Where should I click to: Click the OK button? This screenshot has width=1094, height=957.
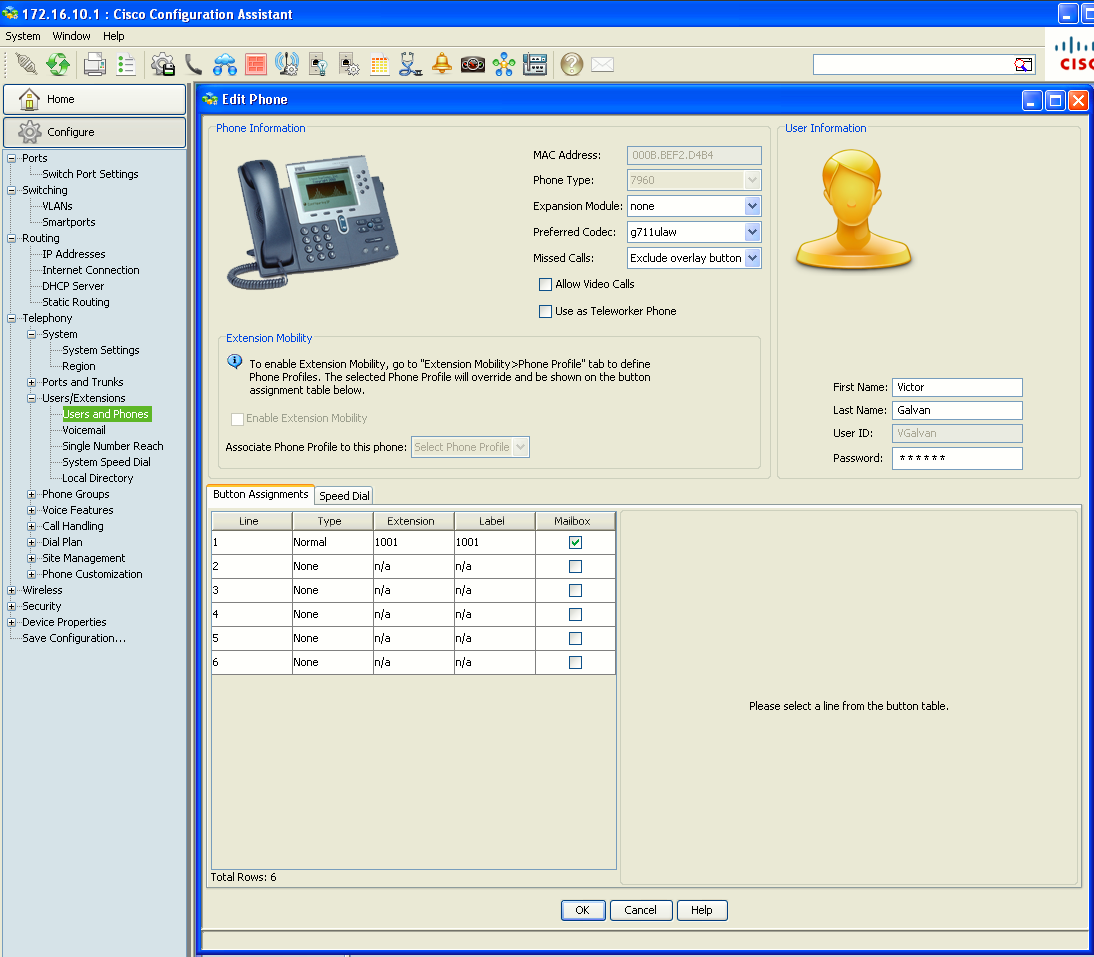(x=583, y=910)
